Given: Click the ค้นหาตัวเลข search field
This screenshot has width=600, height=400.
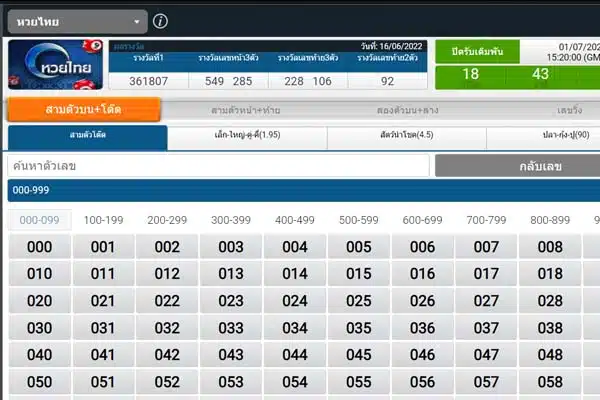Looking at the screenshot, I should click(218, 166).
